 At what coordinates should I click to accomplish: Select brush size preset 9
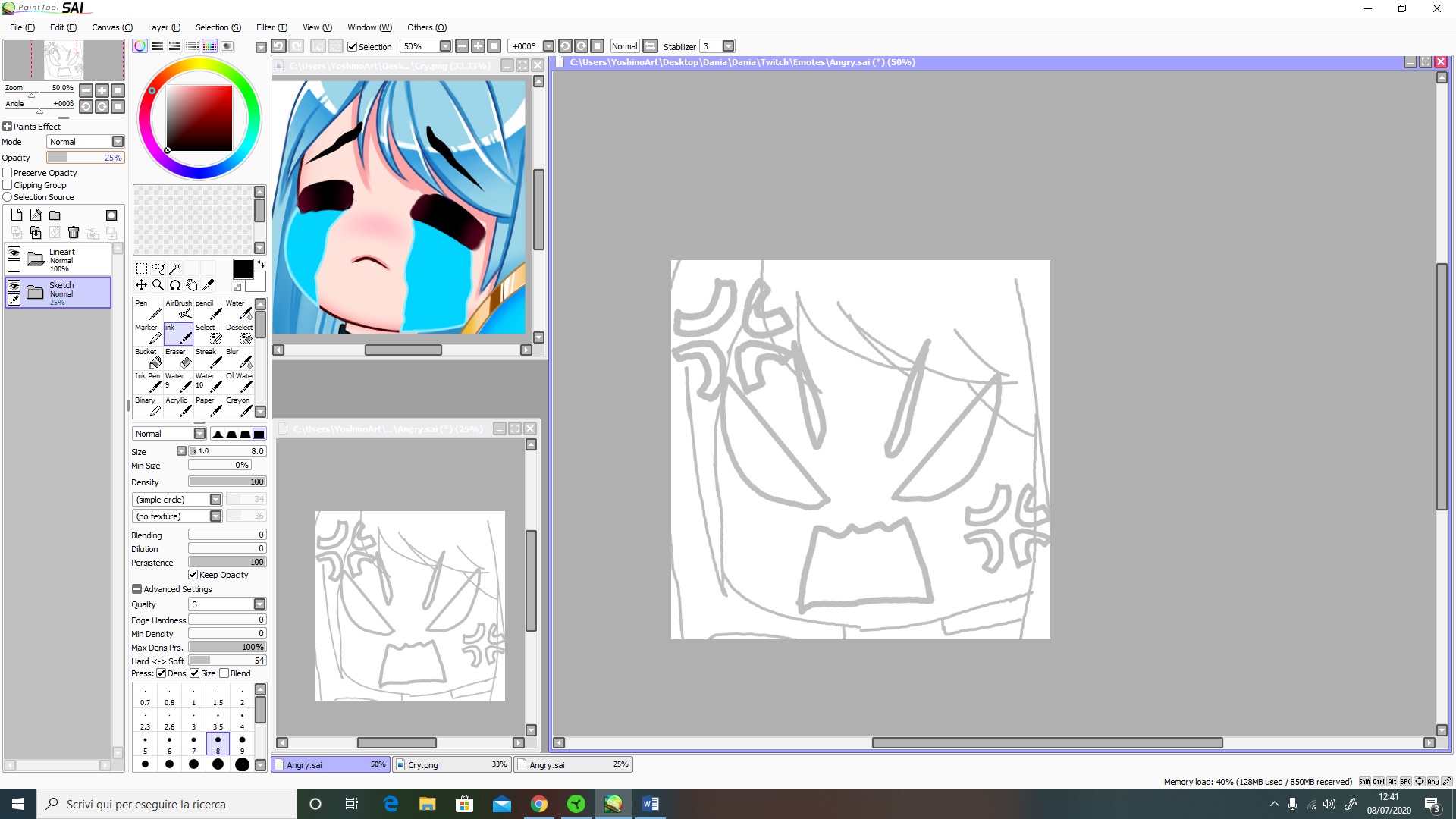(x=243, y=742)
